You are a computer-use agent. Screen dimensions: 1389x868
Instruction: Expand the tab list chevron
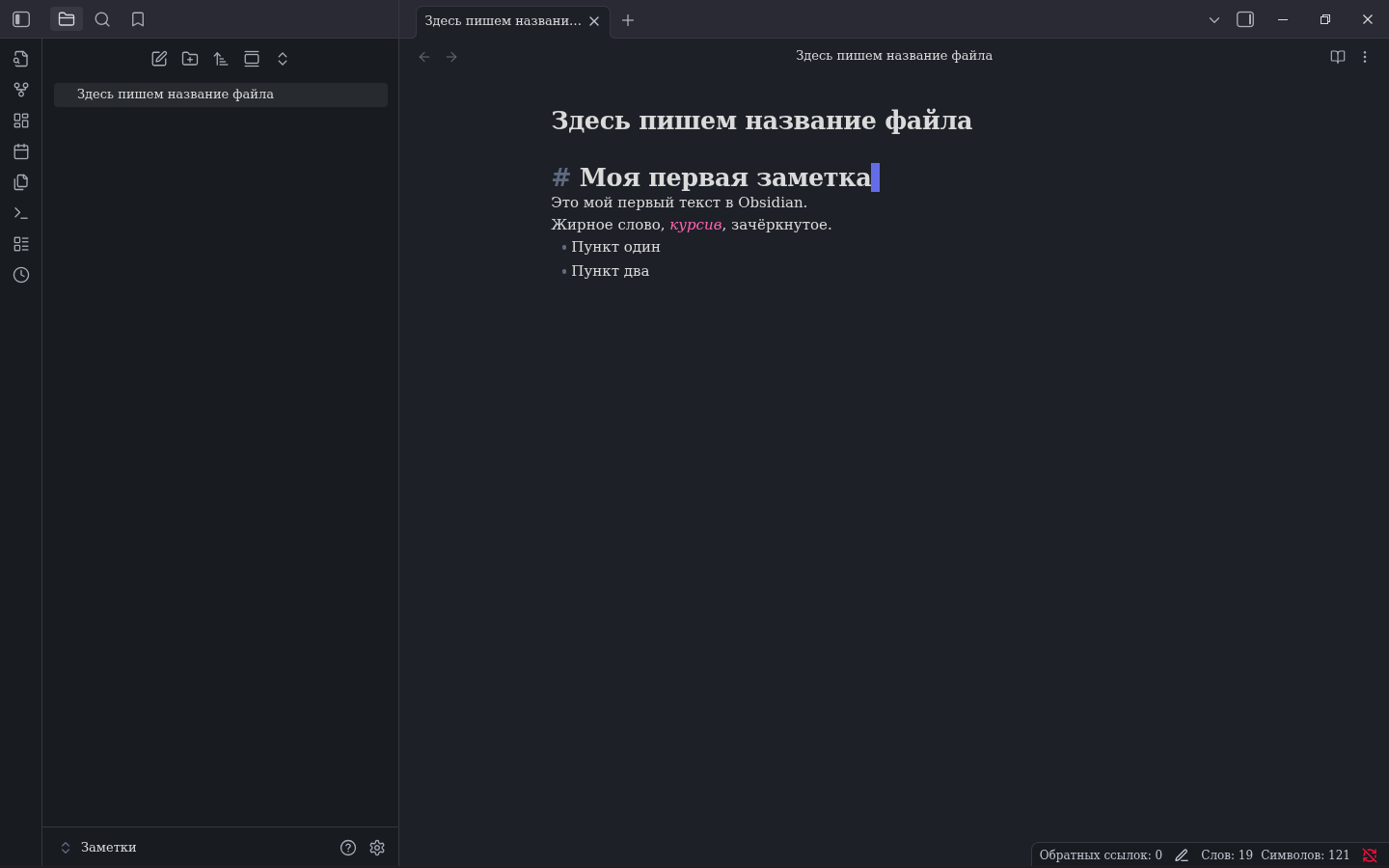point(1214,19)
